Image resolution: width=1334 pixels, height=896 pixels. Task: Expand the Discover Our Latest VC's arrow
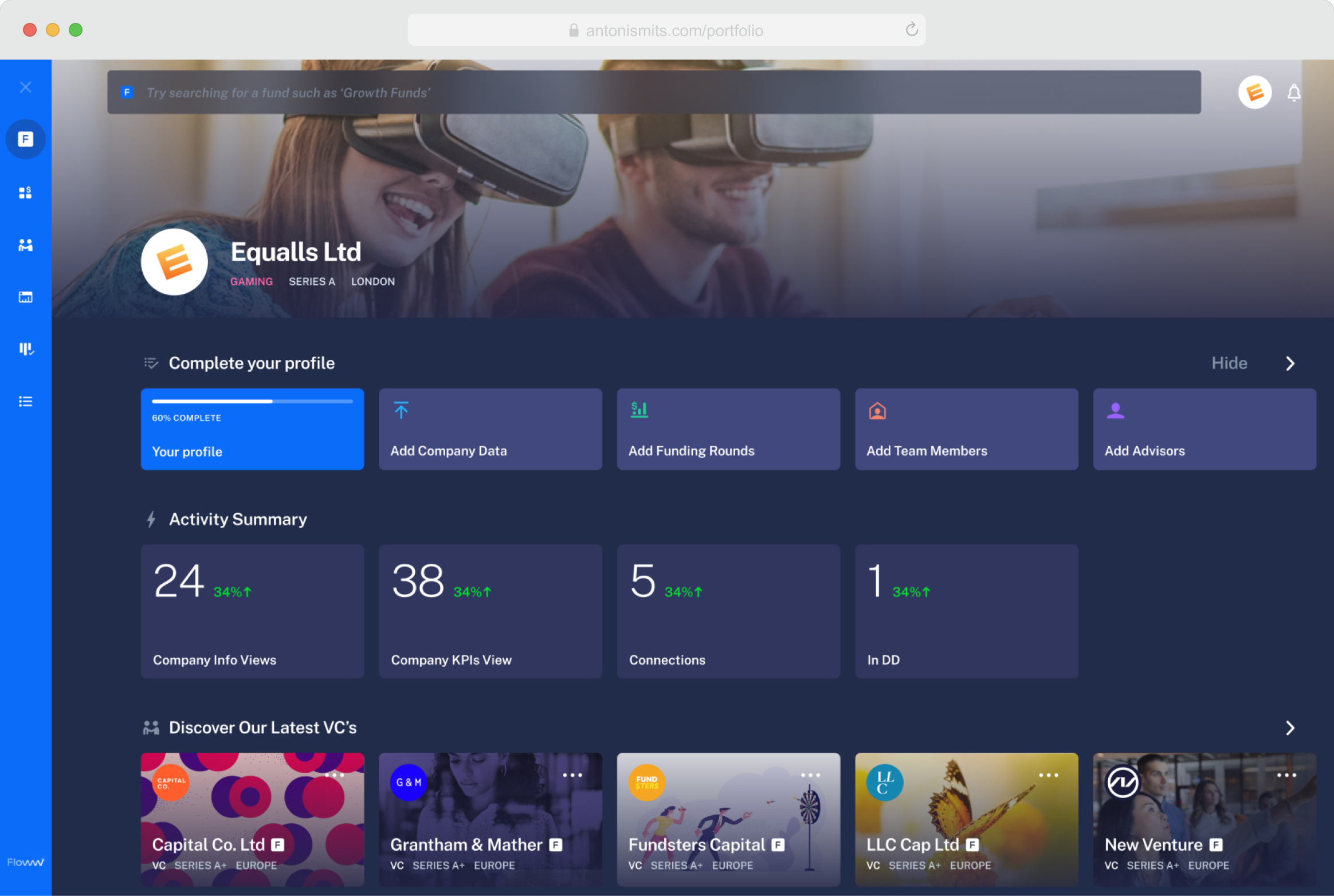(1290, 728)
